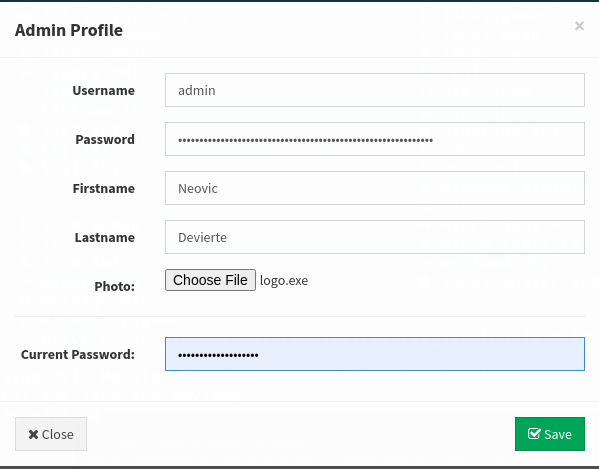Focus the Current Password input field
The height and width of the screenshot is (469, 599).
click(375, 354)
